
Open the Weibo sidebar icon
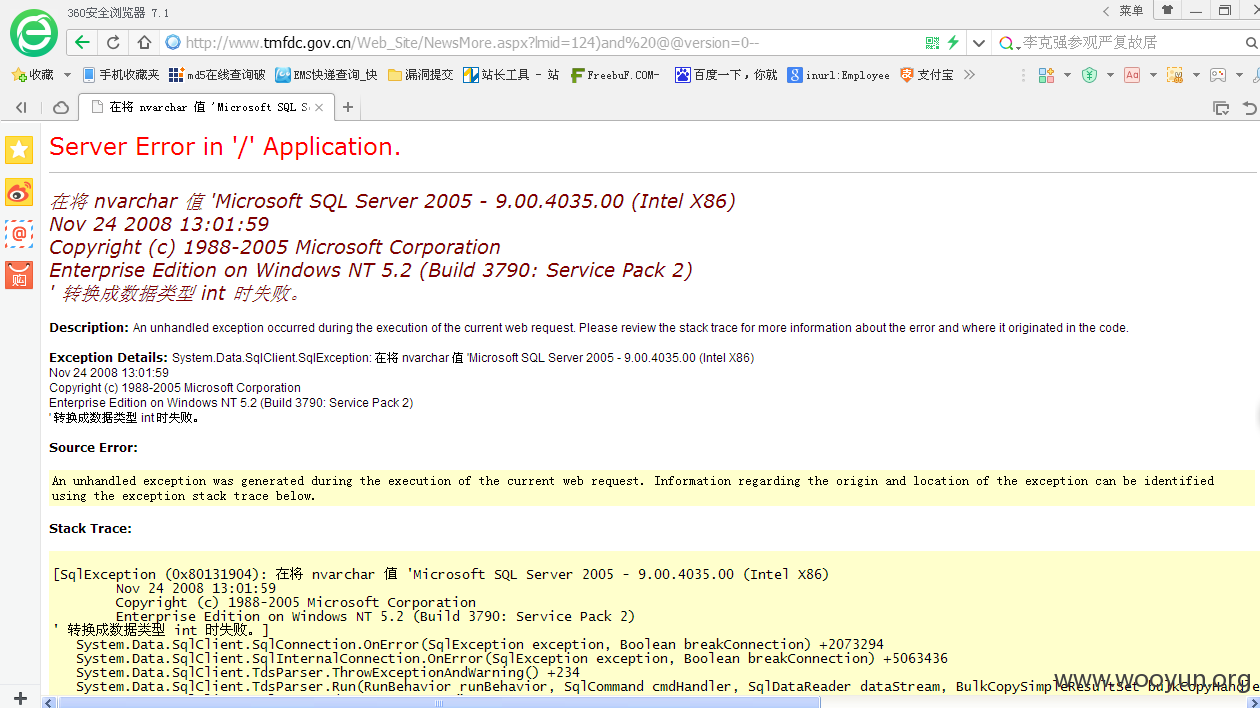[x=19, y=192]
